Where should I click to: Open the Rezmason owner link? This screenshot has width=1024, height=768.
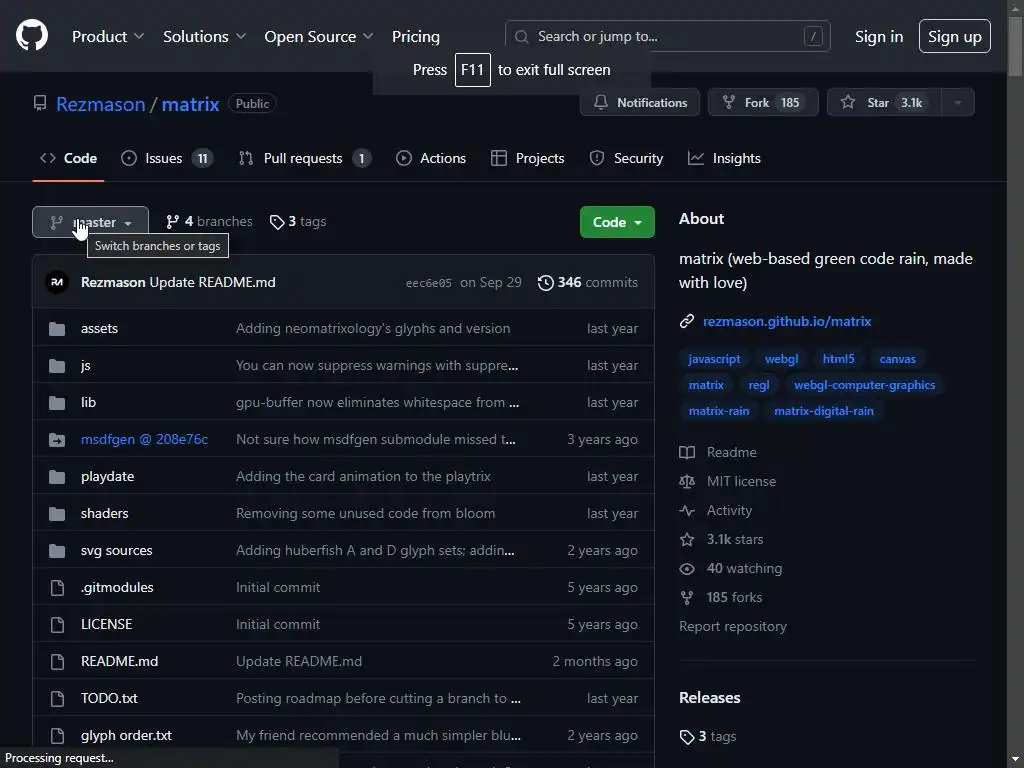pyautogui.click(x=101, y=104)
